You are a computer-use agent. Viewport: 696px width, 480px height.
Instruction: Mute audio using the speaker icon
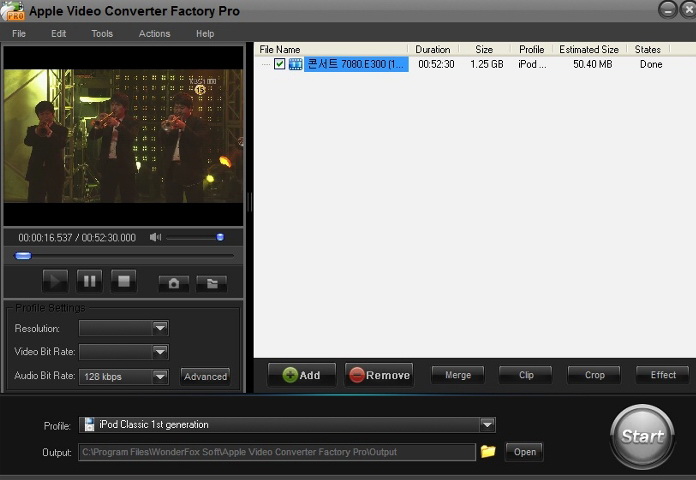pyautogui.click(x=155, y=237)
